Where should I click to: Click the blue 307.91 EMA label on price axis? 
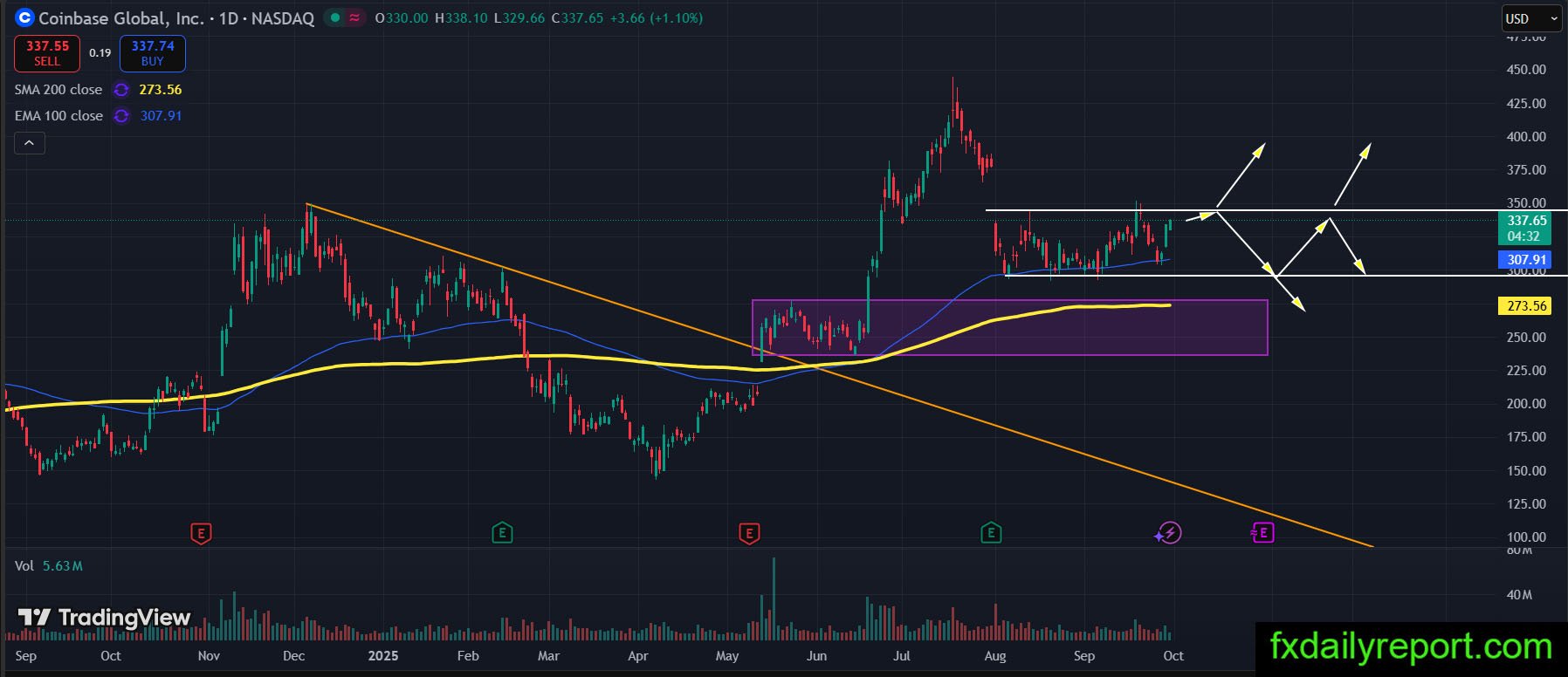pos(1526,259)
